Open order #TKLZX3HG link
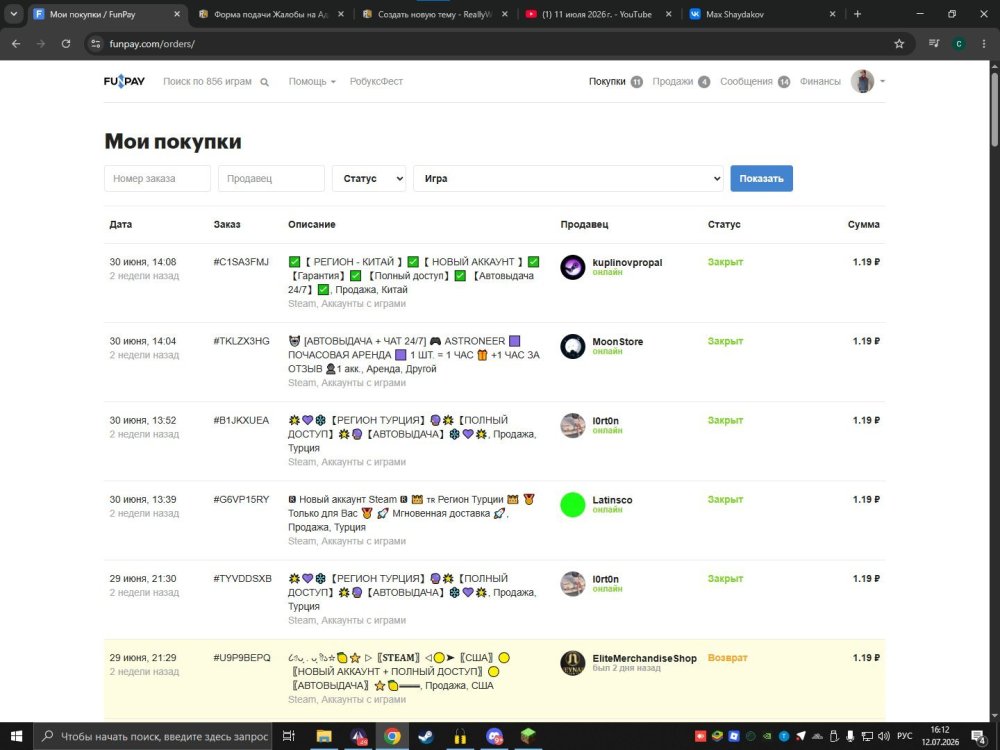 (241, 341)
